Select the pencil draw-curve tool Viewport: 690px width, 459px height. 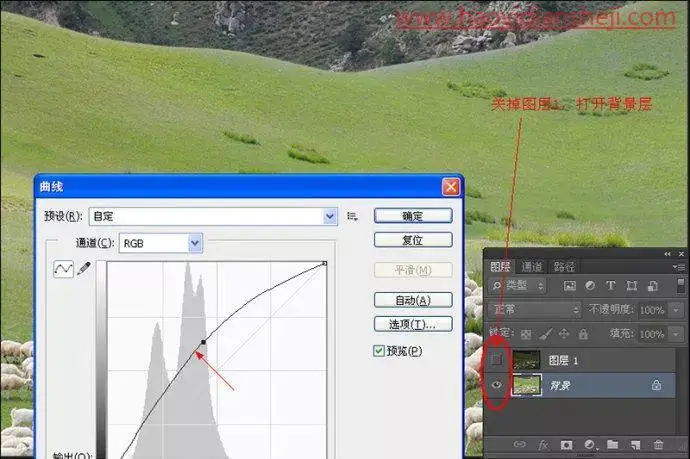(84, 268)
